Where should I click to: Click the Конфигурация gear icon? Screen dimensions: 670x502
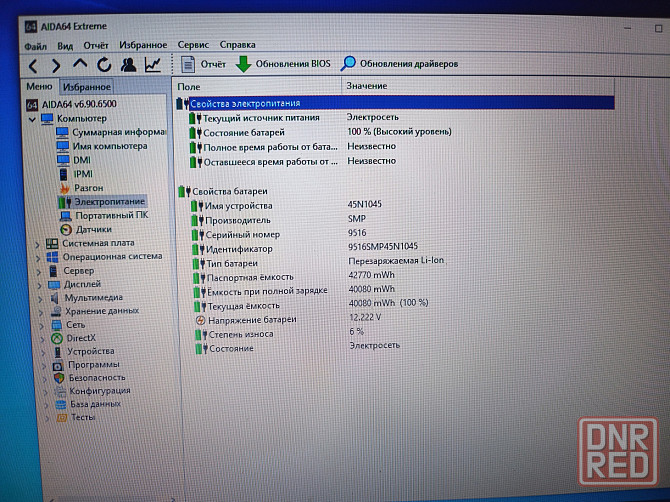coord(60,391)
